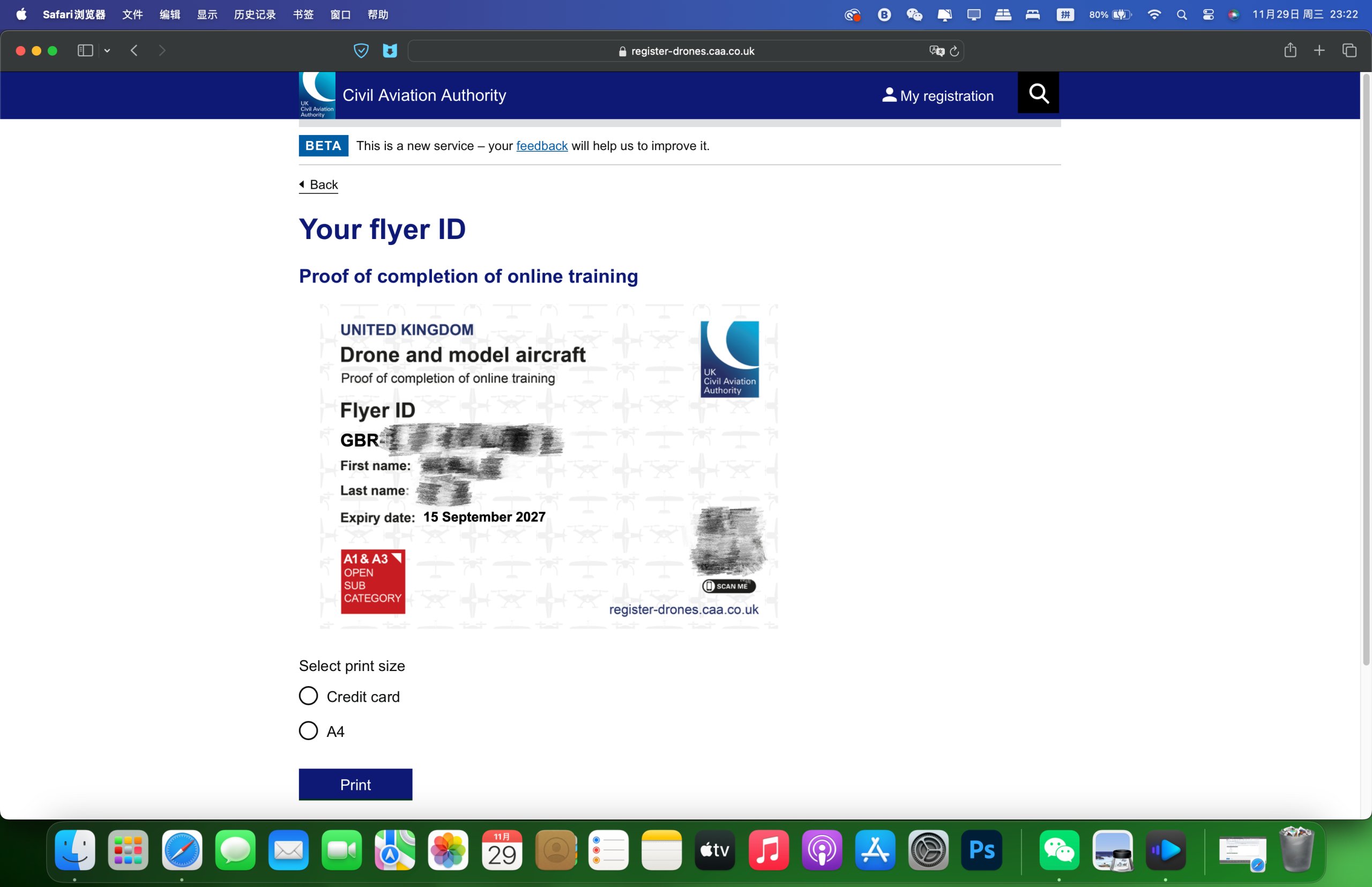
Task: Open the 文件 menu
Action: 132,14
